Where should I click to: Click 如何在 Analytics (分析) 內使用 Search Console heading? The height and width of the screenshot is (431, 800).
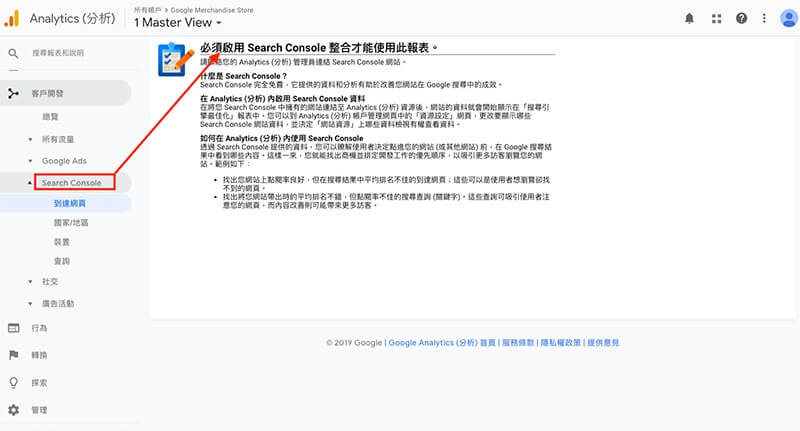282,138
